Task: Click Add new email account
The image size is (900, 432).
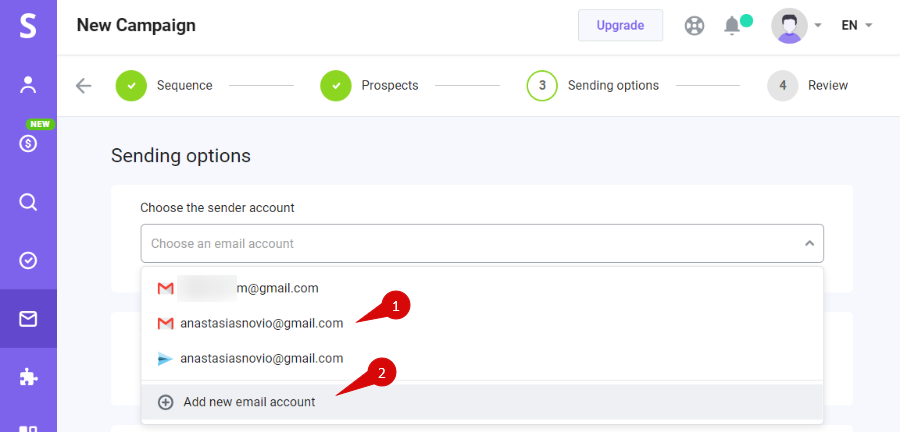Action: coord(482,402)
